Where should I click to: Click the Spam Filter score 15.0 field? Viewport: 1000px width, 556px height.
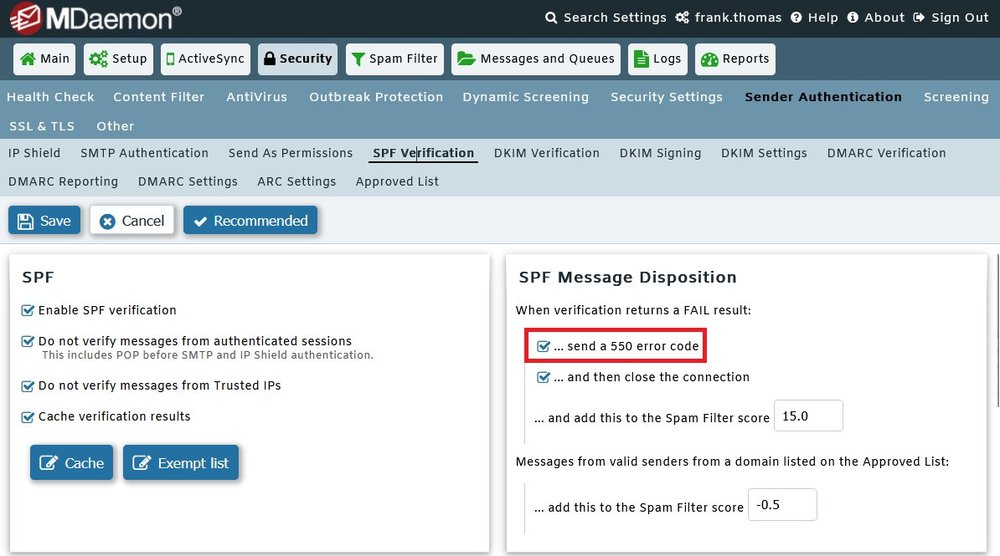[808, 416]
